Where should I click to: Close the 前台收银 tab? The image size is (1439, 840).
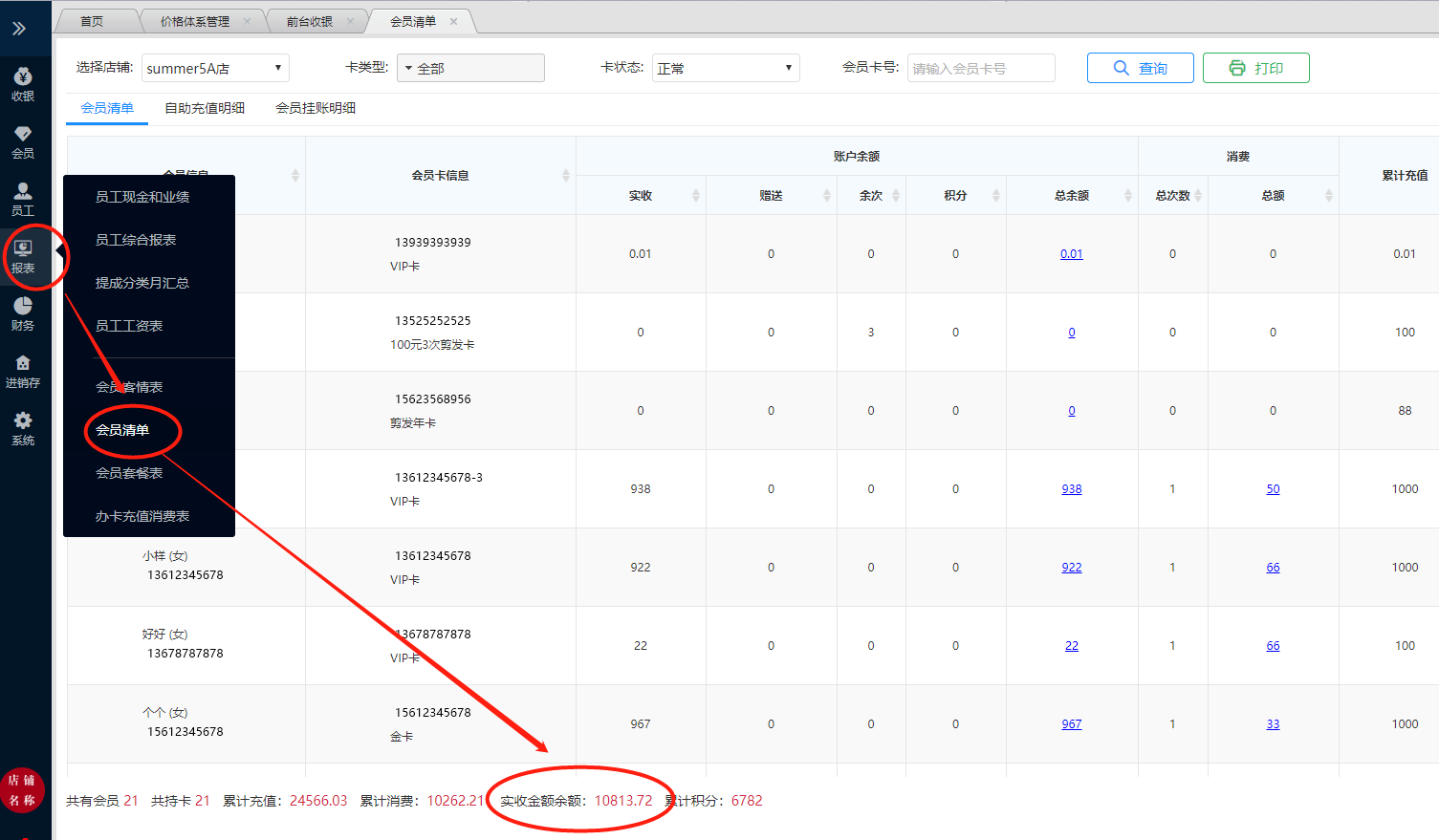click(350, 21)
